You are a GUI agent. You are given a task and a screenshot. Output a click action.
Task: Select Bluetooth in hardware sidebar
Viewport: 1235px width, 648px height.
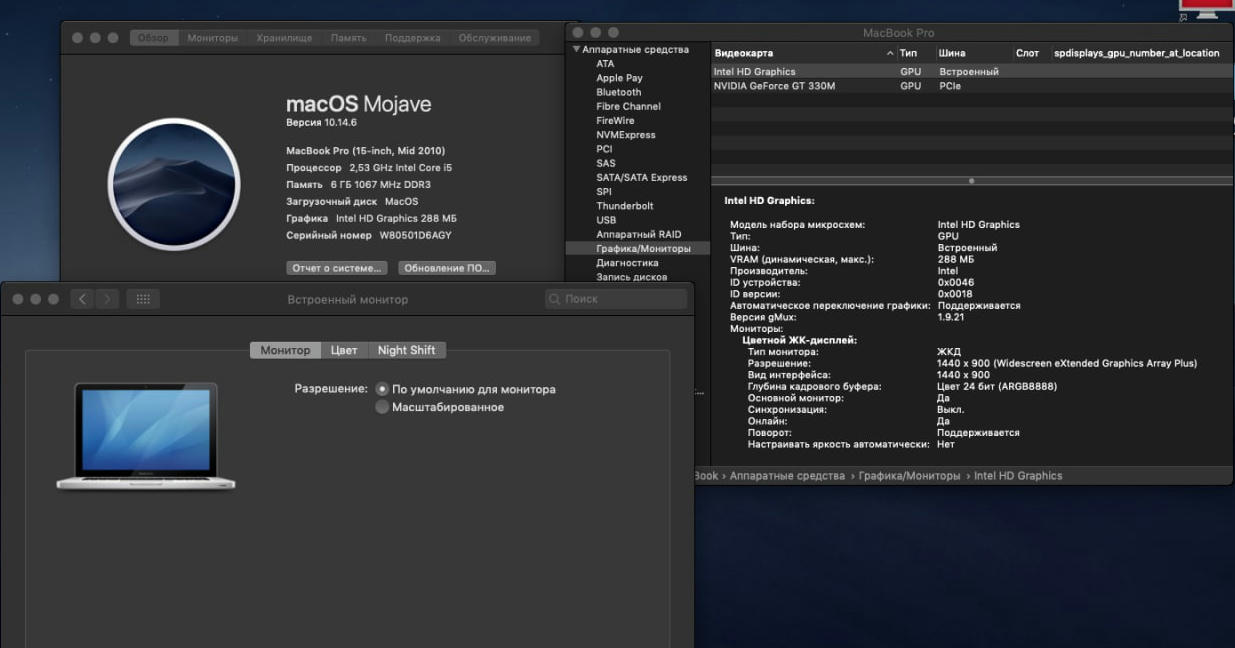coord(618,92)
